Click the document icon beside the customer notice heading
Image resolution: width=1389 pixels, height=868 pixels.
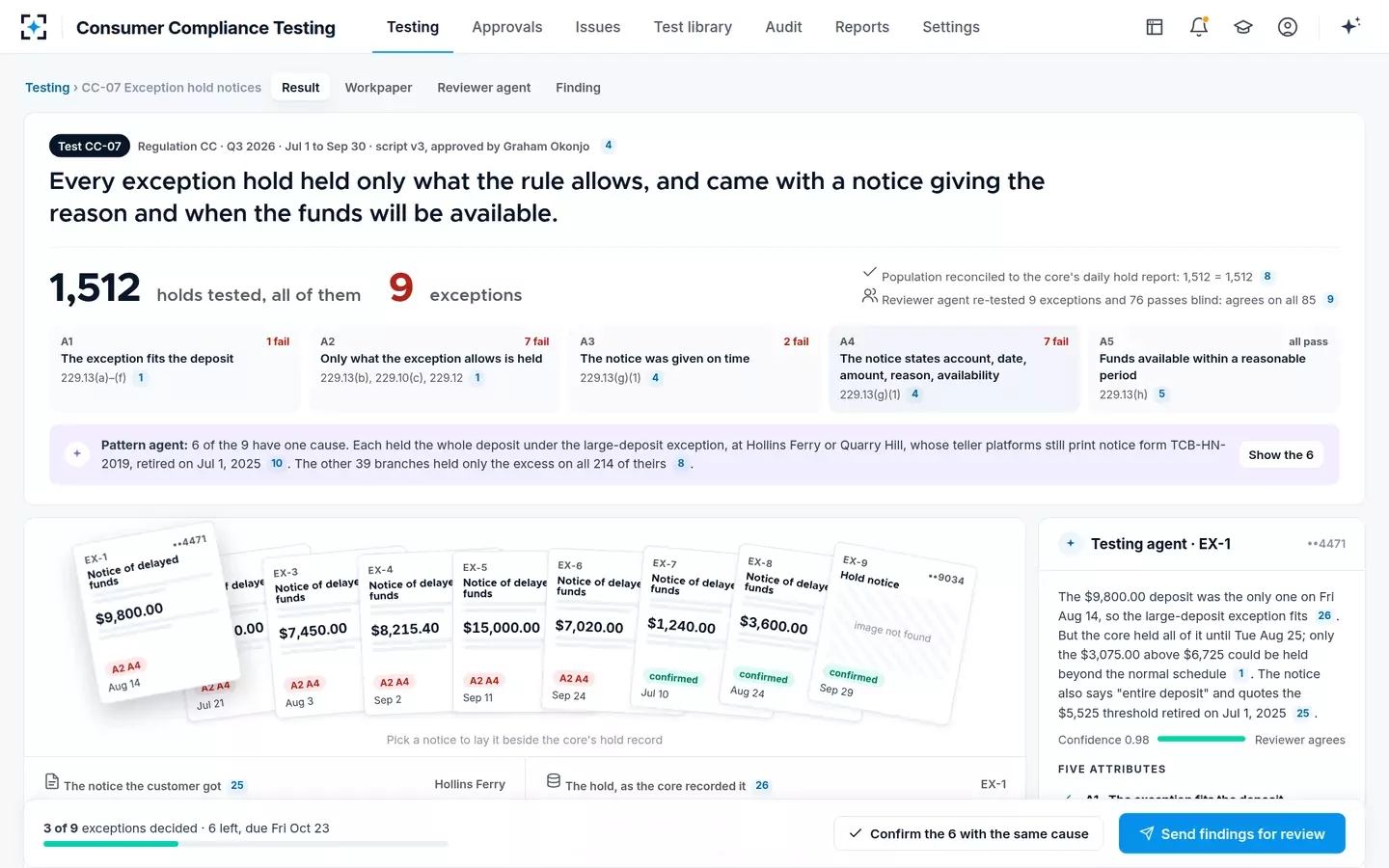coord(52,781)
